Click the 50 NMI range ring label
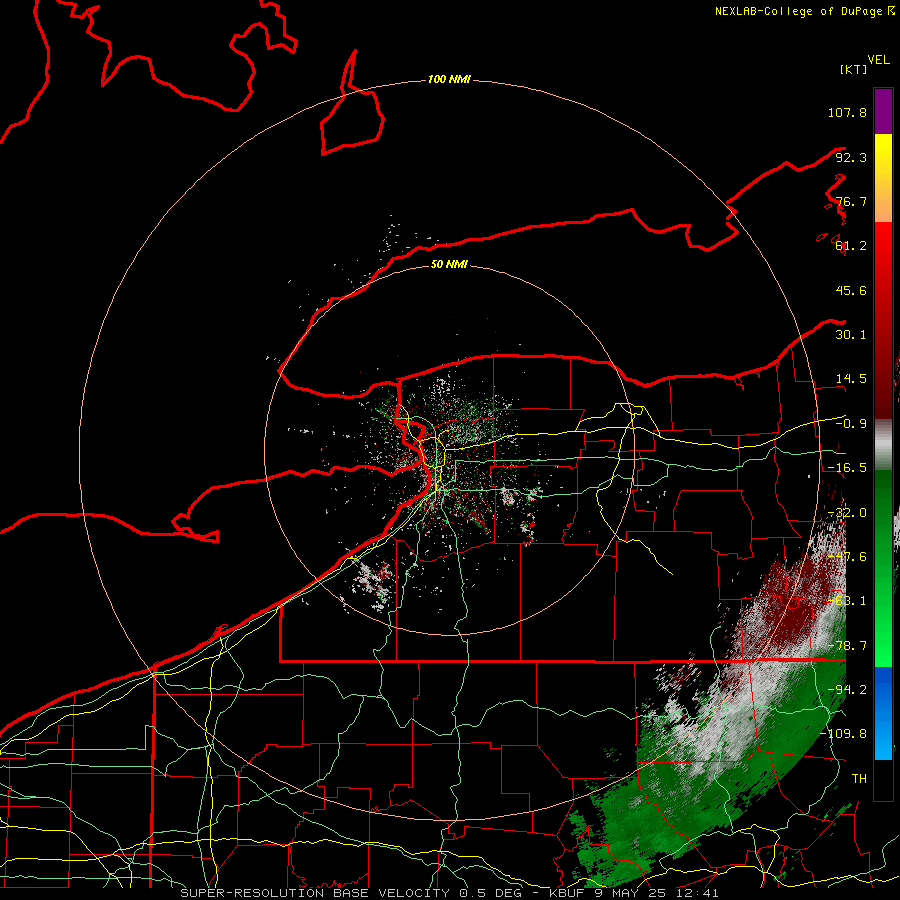This screenshot has height=900, width=900. tap(449, 264)
